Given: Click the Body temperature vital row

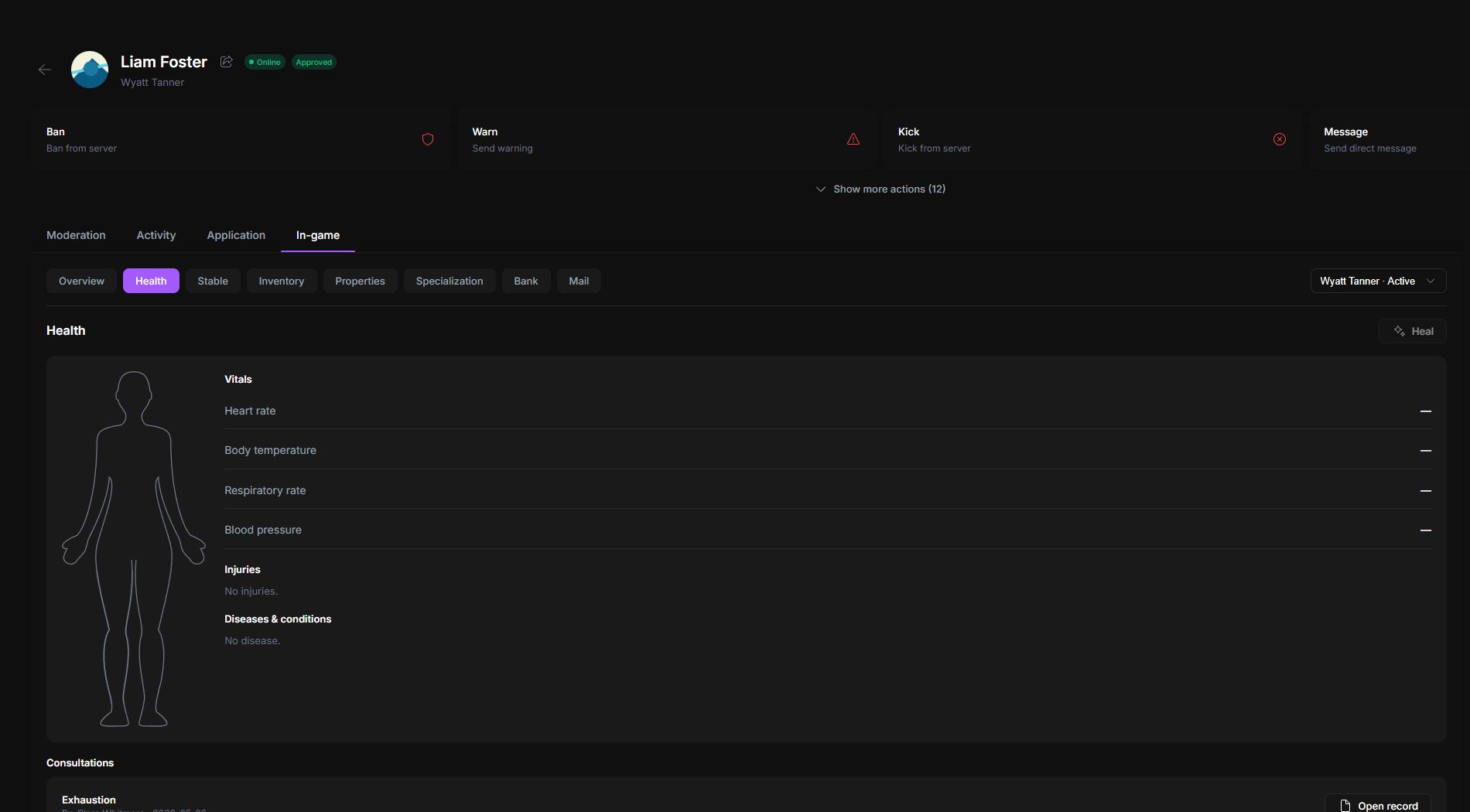Looking at the screenshot, I should point(828,450).
